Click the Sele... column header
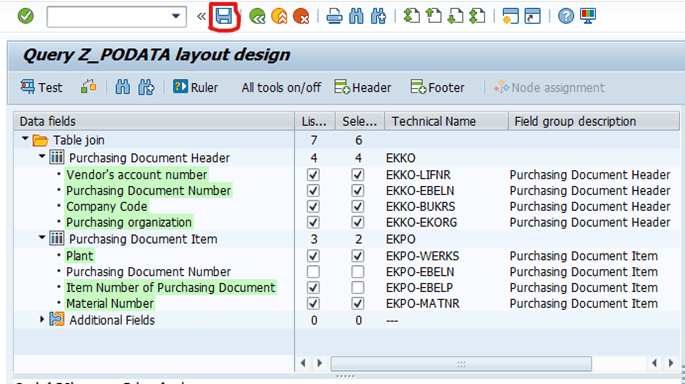685x384 pixels. pos(360,121)
